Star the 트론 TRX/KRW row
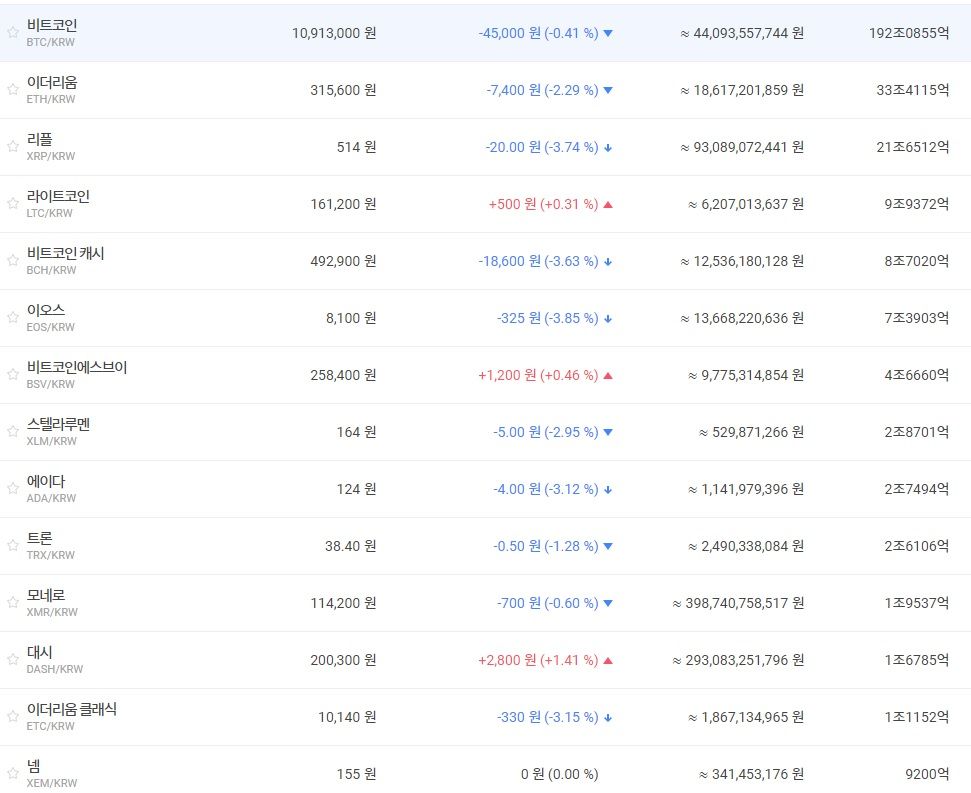 click(x=12, y=545)
